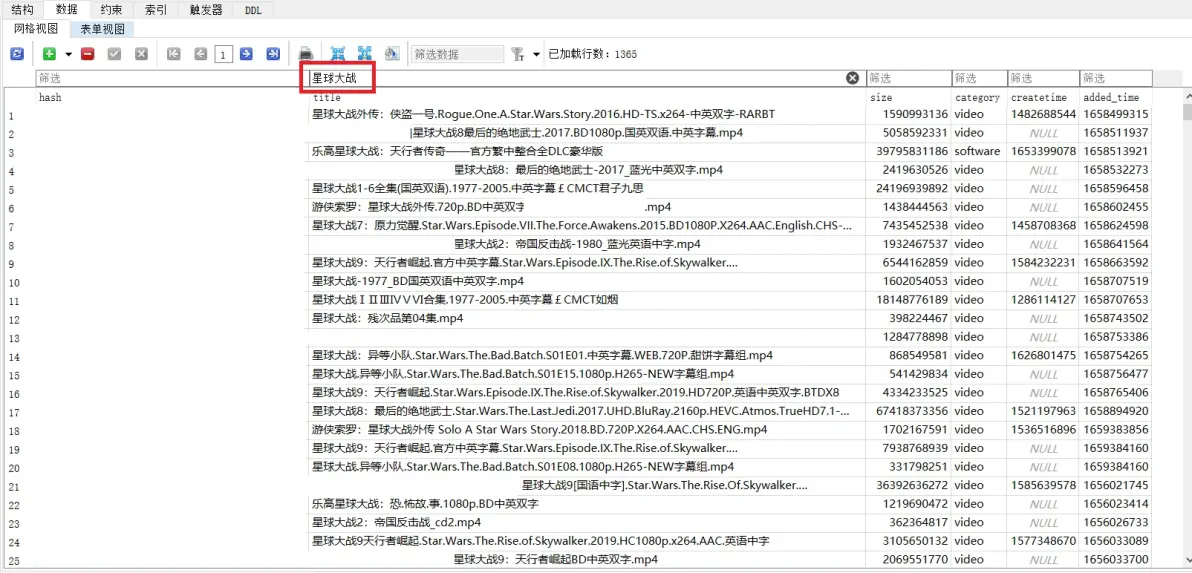Image resolution: width=1192 pixels, height=573 pixels.
Task: Click the 筛选数据 filter input field
Action: click(458, 54)
